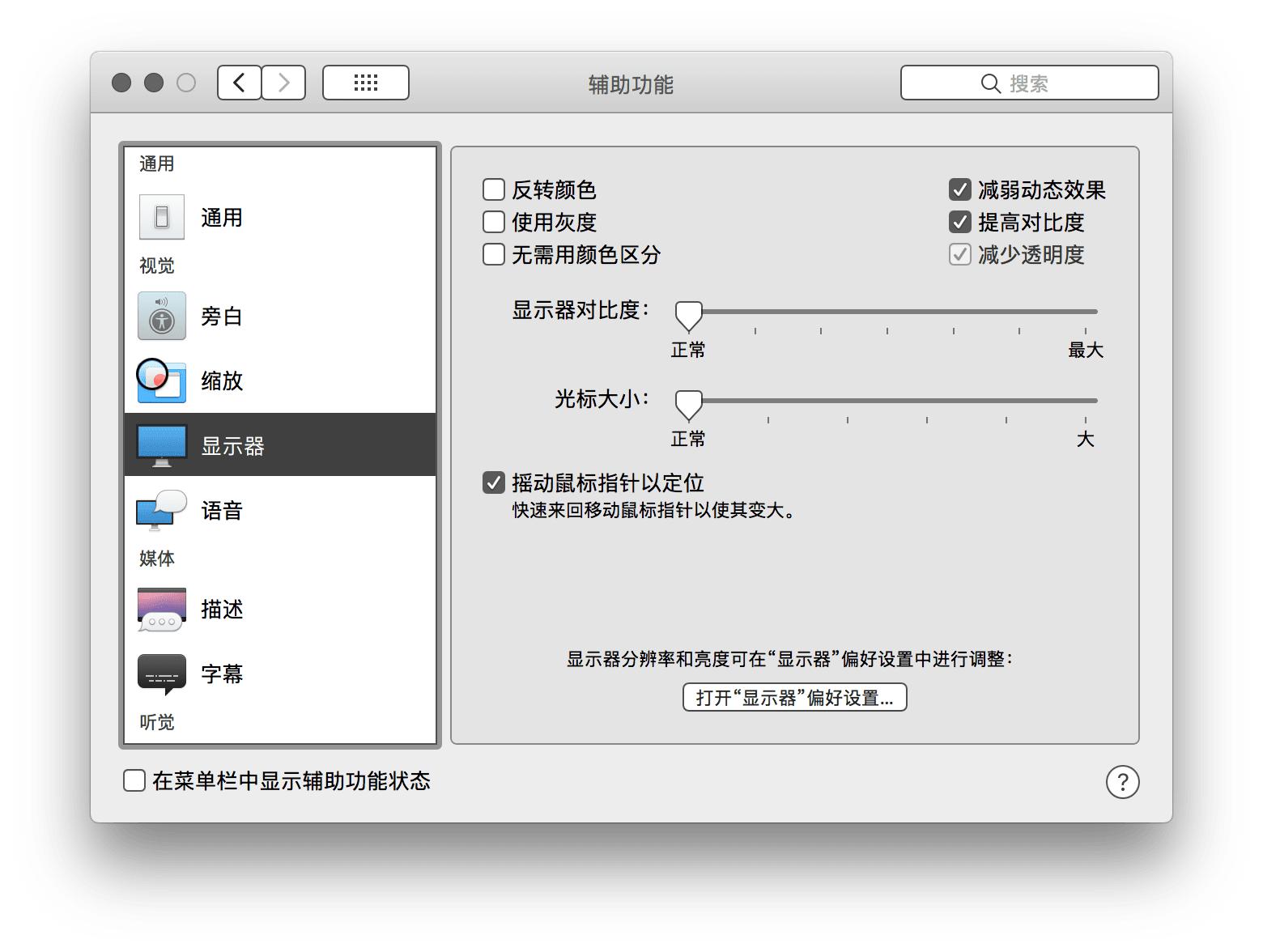Toggle 无需用颜色区分 checkbox
Viewport: 1263px width, 952px height.
click(494, 254)
